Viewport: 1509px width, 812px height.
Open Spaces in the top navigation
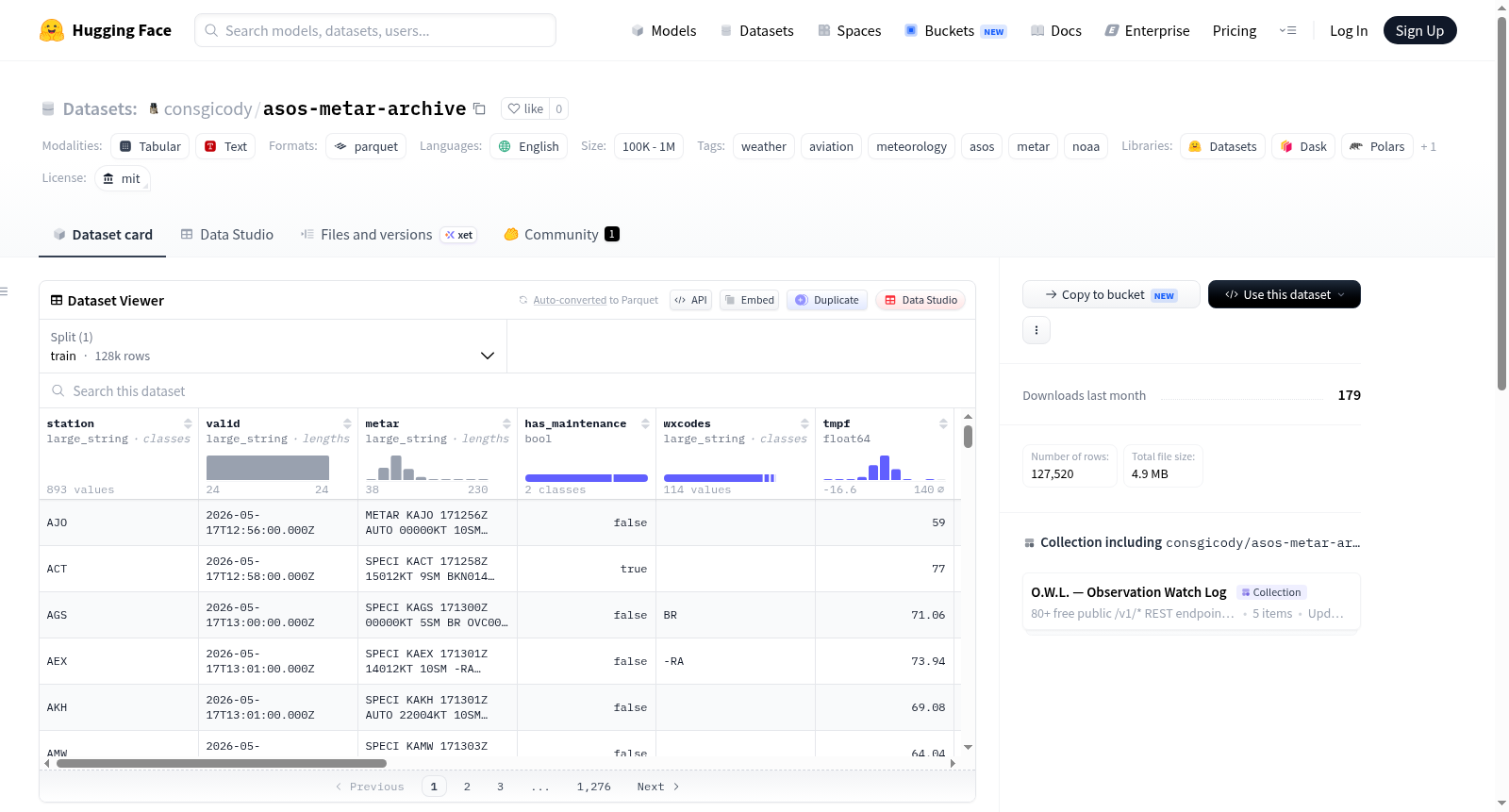coord(850,30)
